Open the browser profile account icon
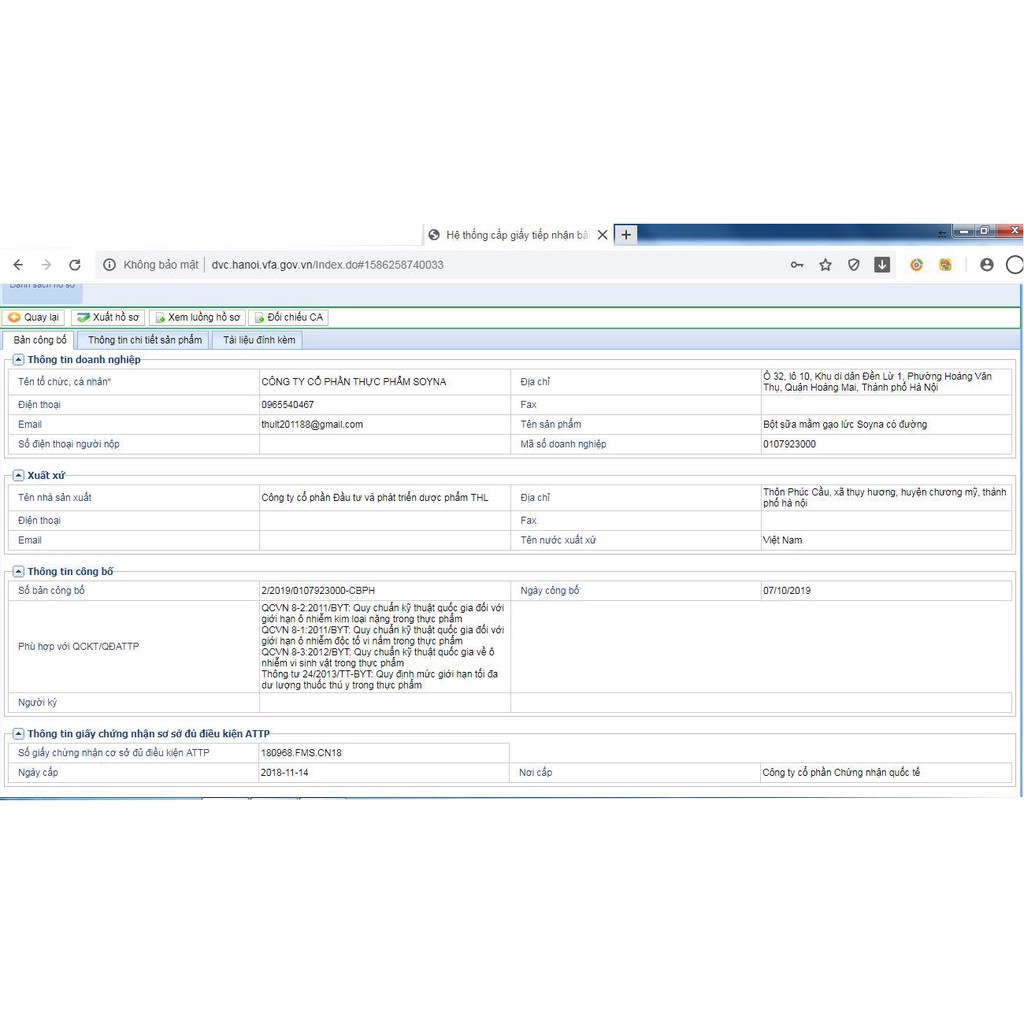The height and width of the screenshot is (1024, 1024). (x=987, y=265)
